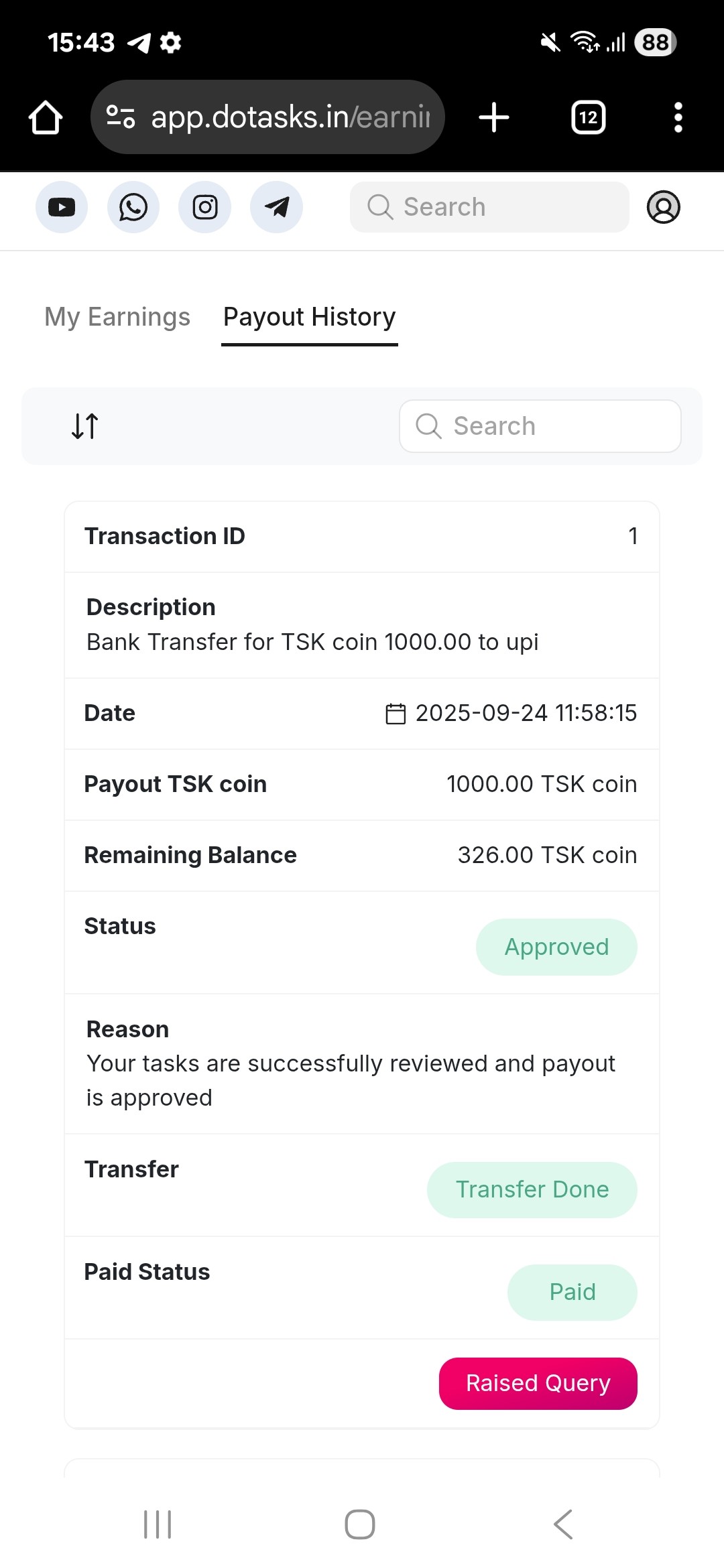Open the user profile icon

point(663,207)
